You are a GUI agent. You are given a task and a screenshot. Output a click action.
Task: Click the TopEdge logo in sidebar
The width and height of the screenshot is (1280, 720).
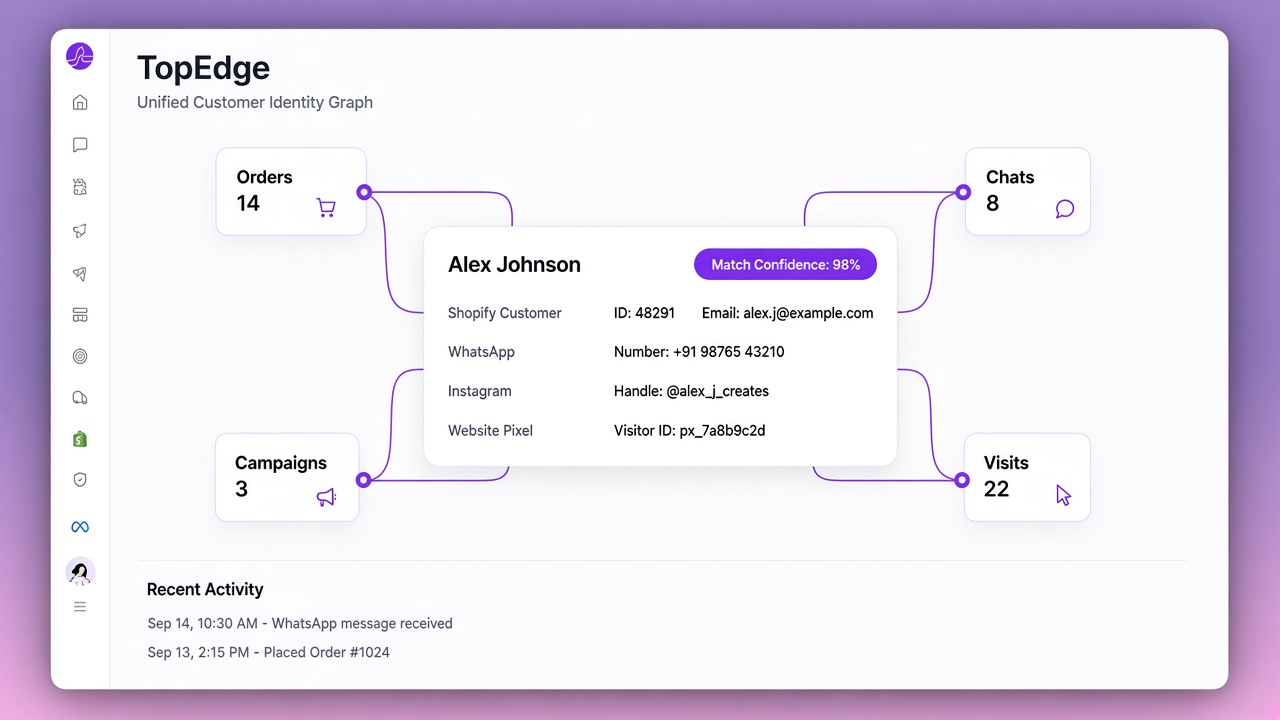coord(80,57)
